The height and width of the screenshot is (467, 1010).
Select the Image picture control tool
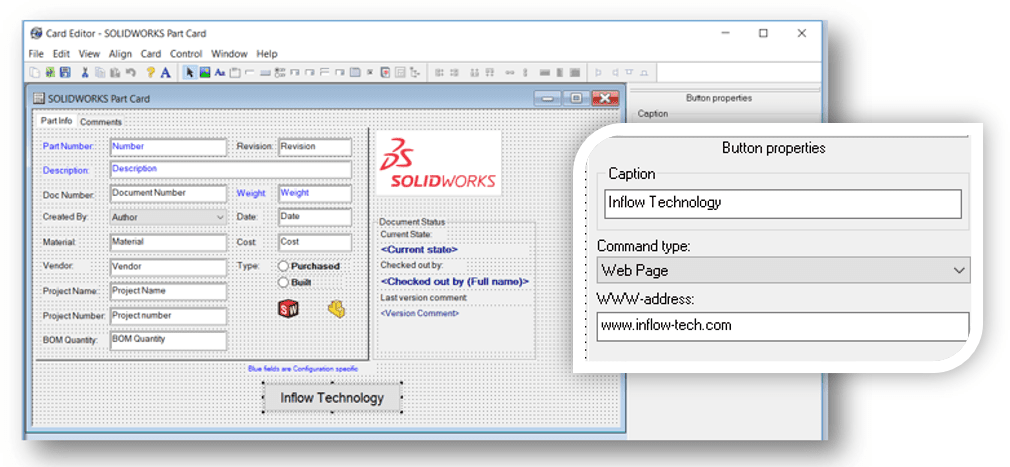tap(205, 73)
